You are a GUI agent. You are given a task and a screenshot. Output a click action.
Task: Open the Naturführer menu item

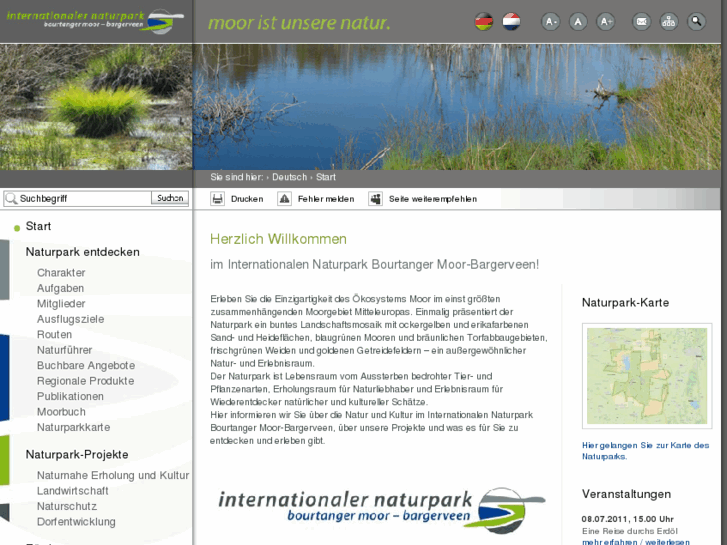pos(64,350)
